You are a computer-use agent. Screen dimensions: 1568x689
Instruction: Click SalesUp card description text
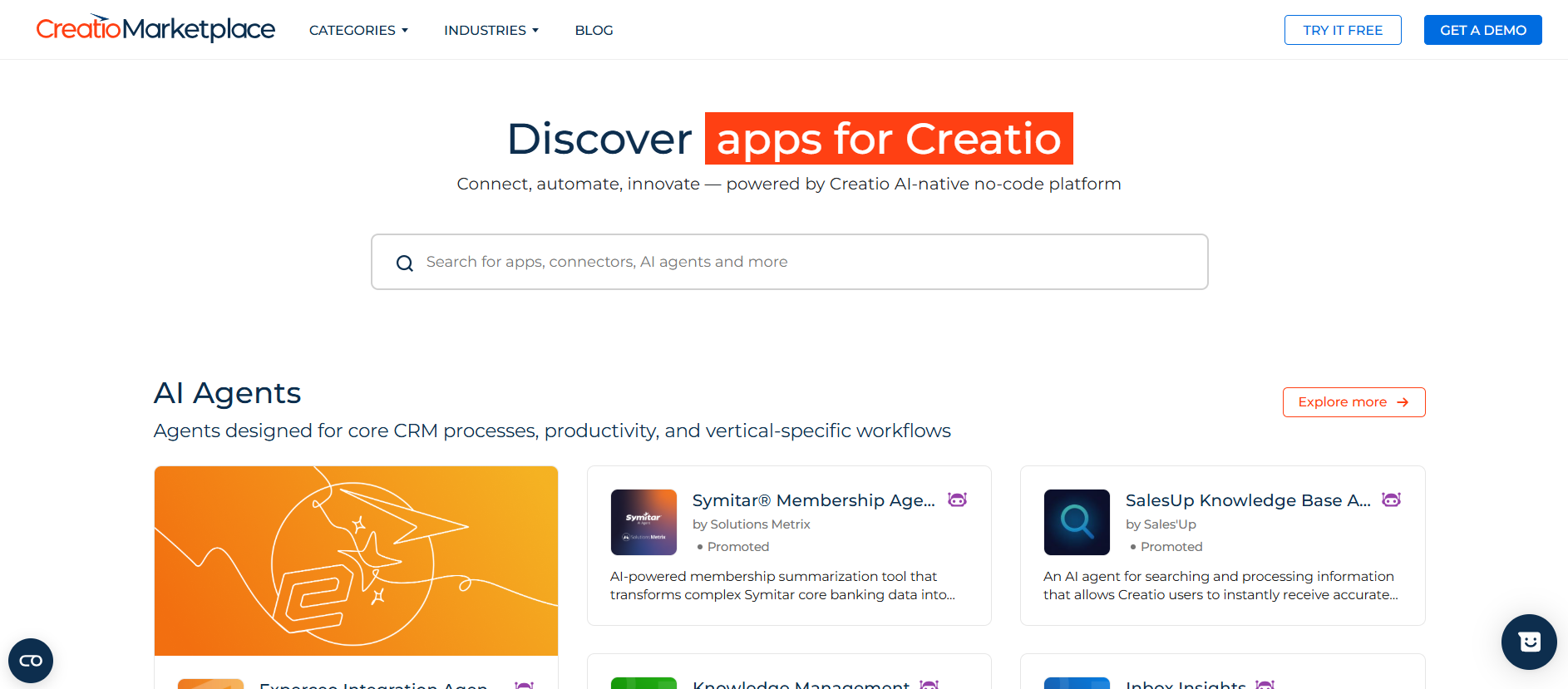pos(1220,586)
